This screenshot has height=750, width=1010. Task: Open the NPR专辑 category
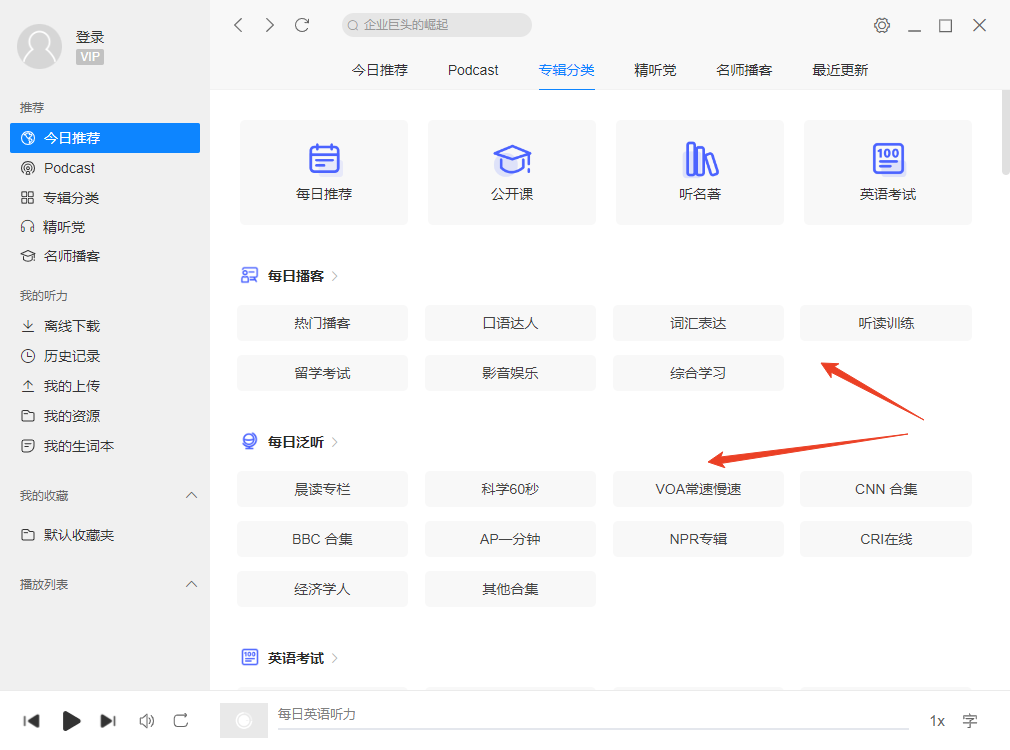pyautogui.click(x=698, y=539)
